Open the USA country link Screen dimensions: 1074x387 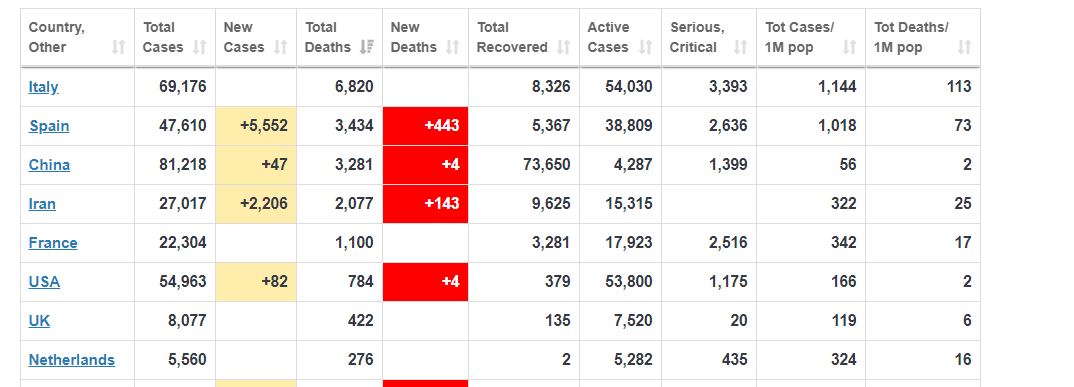tap(44, 282)
